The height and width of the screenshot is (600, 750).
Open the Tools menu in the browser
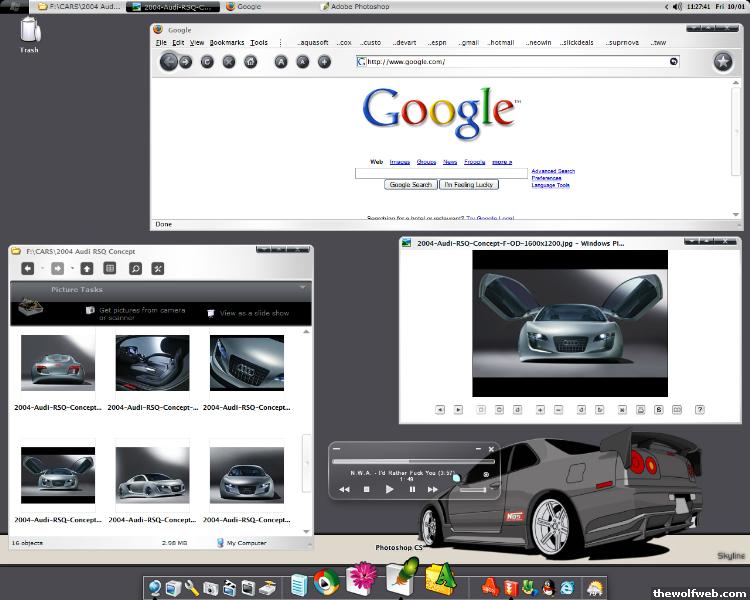pos(259,43)
